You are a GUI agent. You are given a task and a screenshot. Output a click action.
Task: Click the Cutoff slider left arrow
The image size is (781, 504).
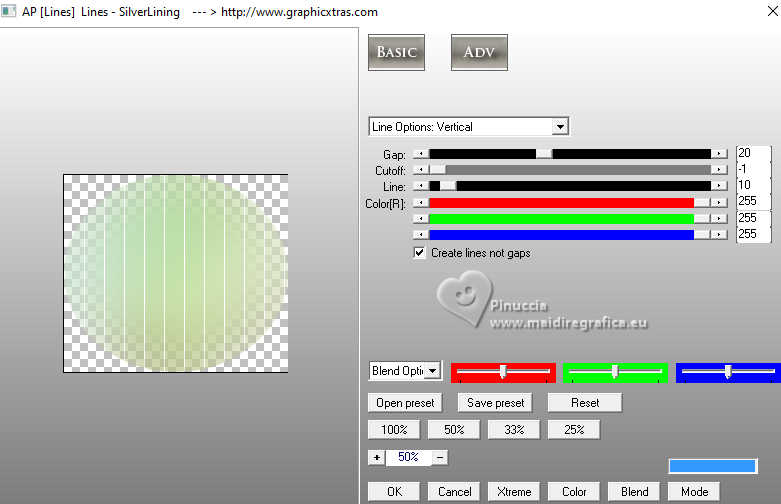tap(421, 170)
